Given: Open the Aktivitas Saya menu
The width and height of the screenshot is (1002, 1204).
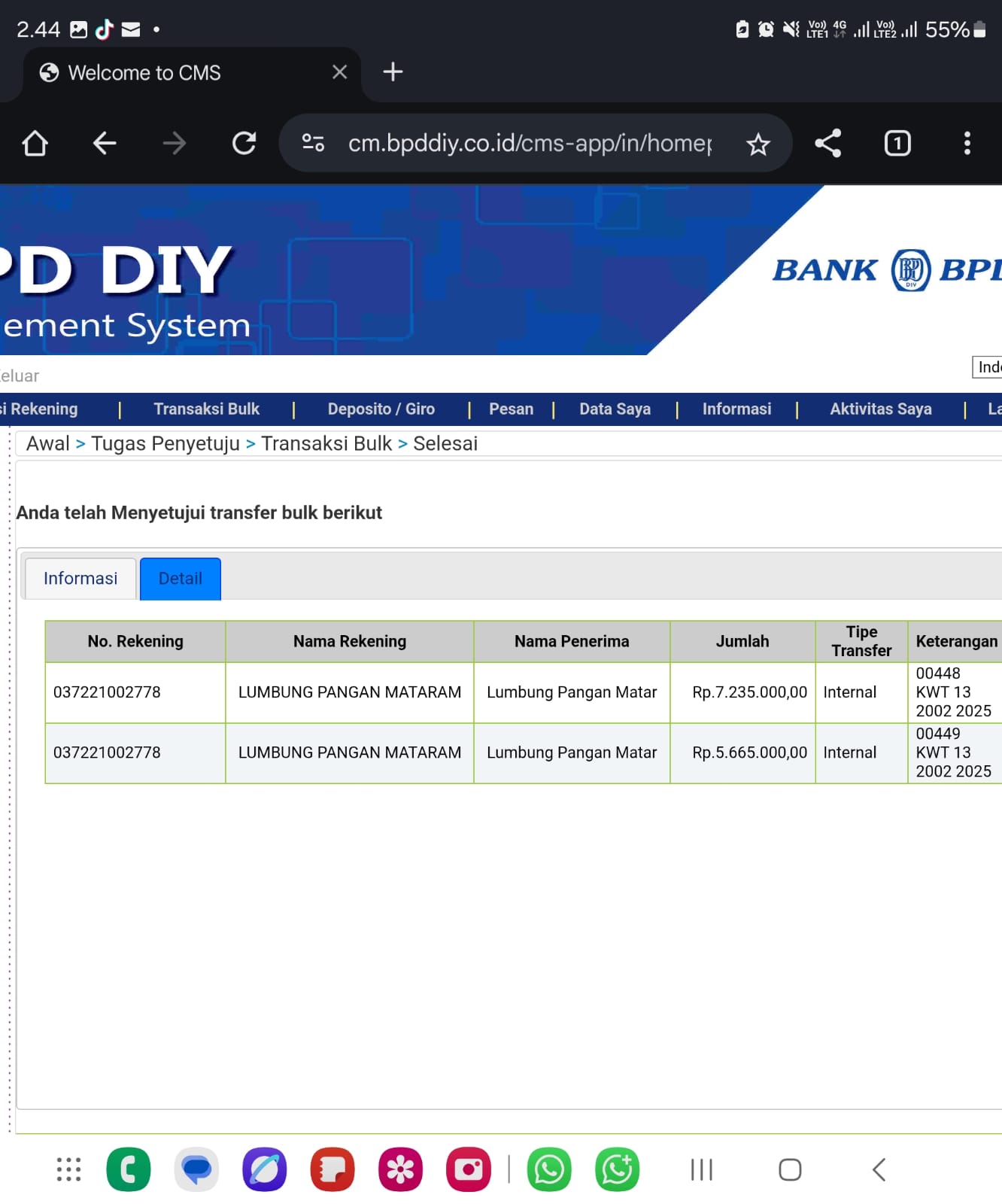Looking at the screenshot, I should coord(881,409).
